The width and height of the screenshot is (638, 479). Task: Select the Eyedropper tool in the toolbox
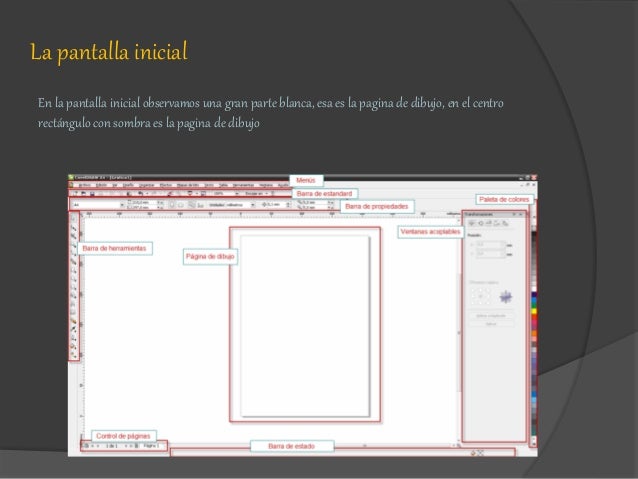(x=73, y=329)
